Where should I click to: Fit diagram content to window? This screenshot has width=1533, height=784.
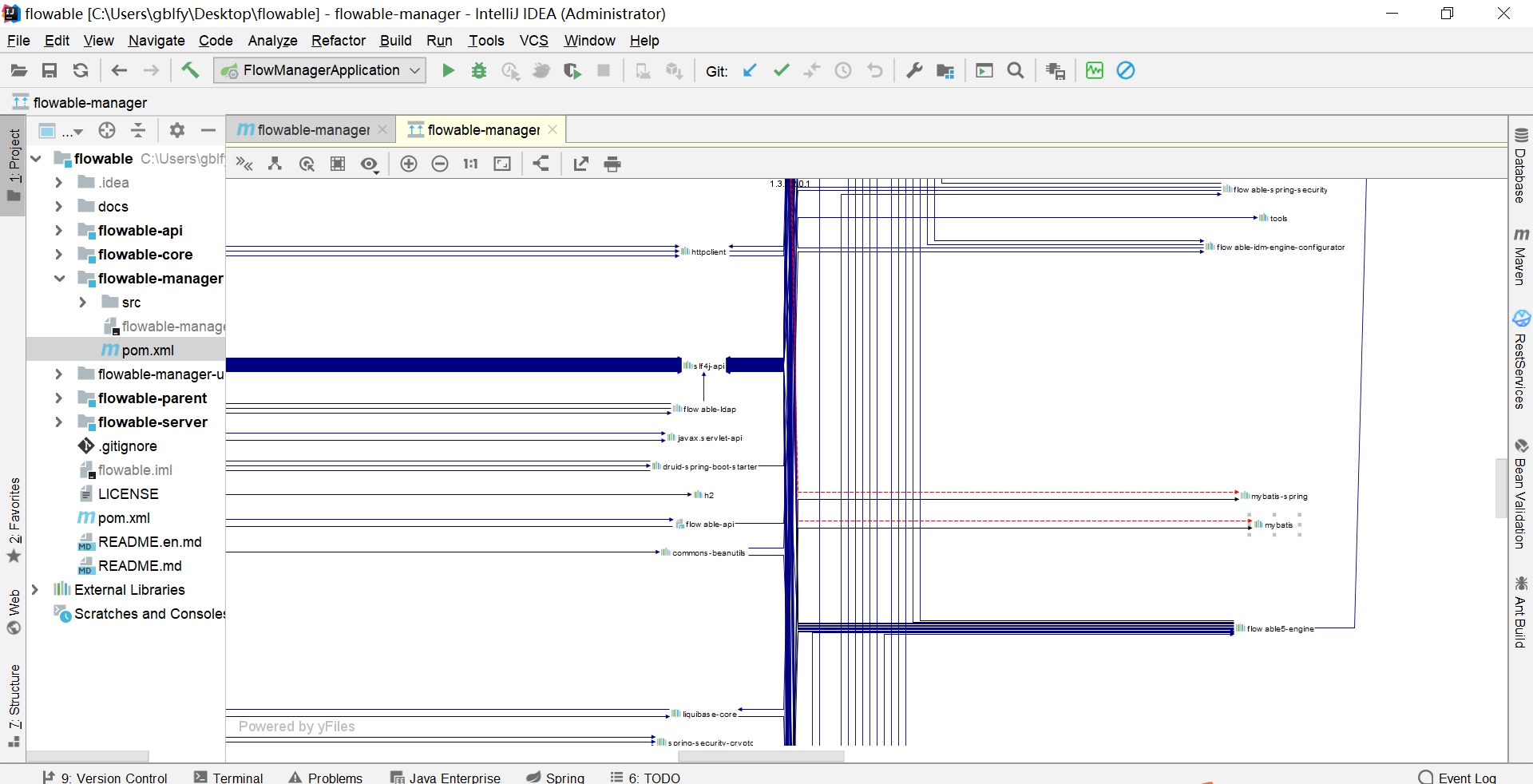pos(502,164)
